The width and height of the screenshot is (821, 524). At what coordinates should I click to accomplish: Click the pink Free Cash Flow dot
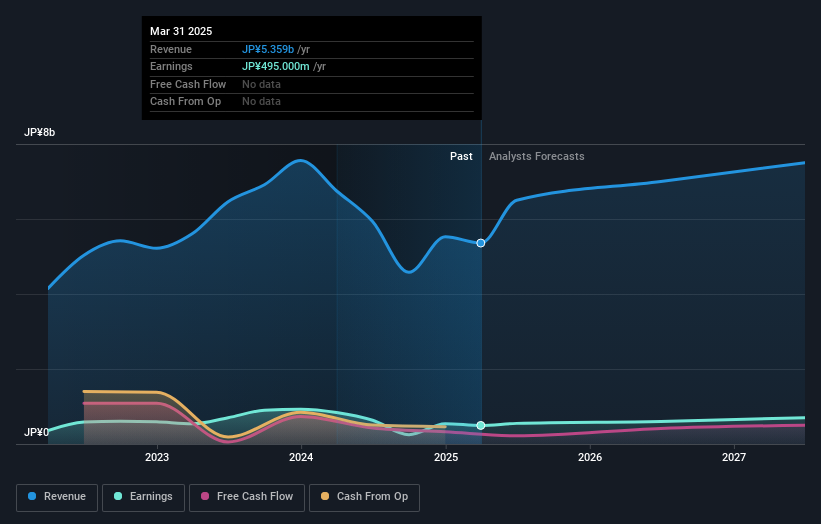[205, 496]
